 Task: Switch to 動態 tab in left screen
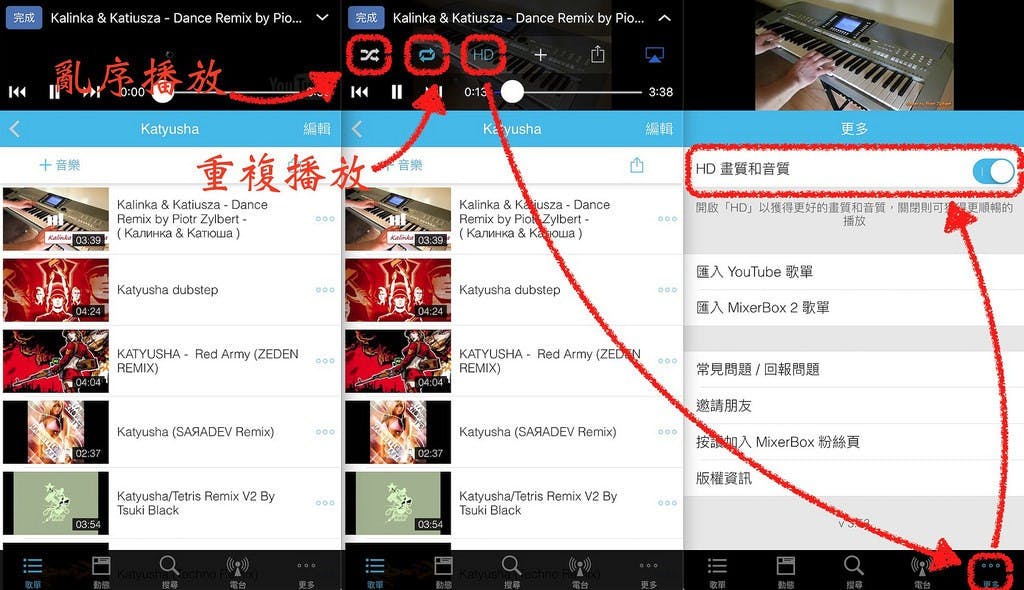pyautogui.click(x=101, y=572)
